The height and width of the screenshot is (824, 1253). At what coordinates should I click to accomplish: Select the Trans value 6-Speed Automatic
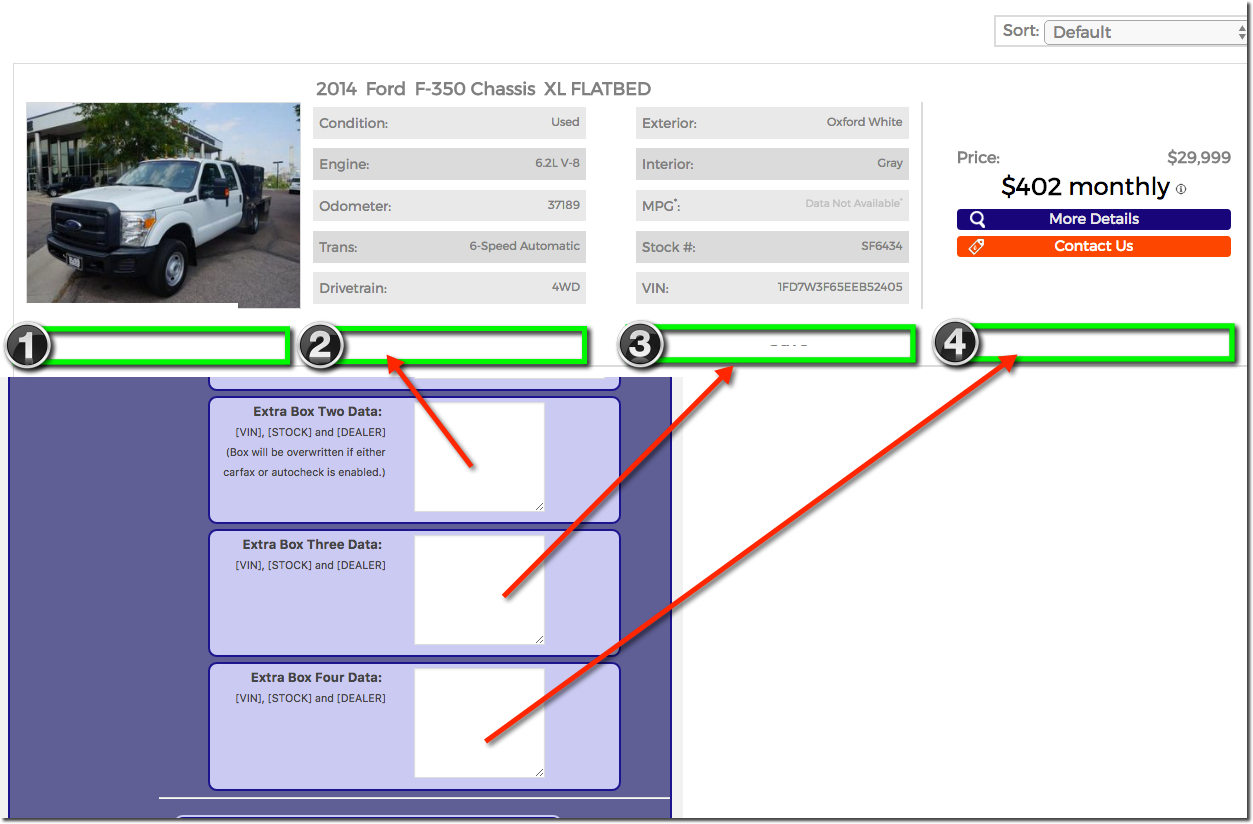coord(525,245)
